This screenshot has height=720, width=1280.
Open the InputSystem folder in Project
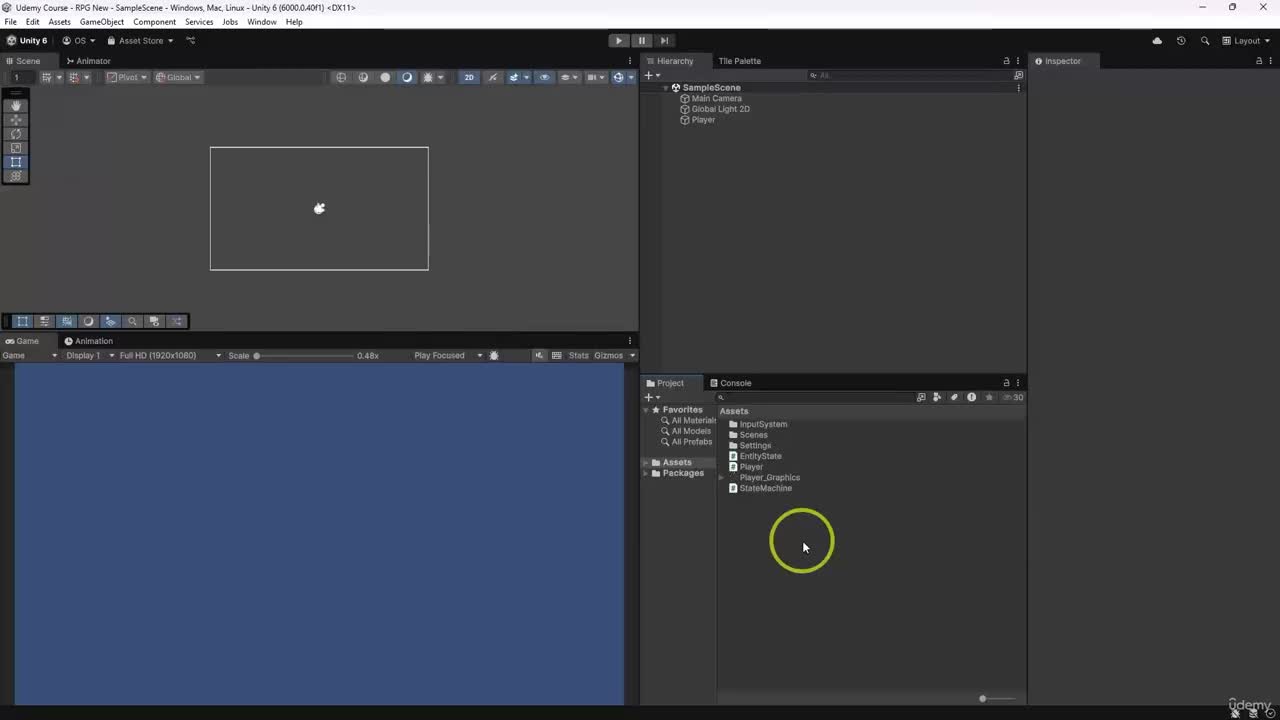pyautogui.click(x=763, y=424)
